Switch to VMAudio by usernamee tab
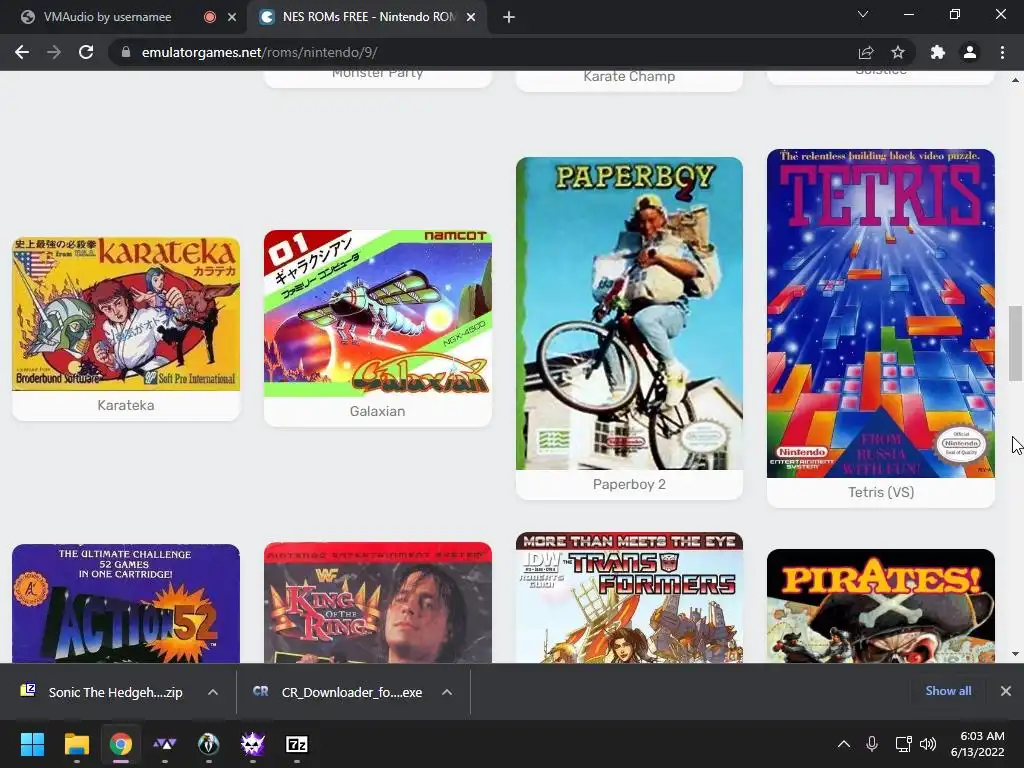Viewport: 1024px width, 768px height. coord(124,17)
